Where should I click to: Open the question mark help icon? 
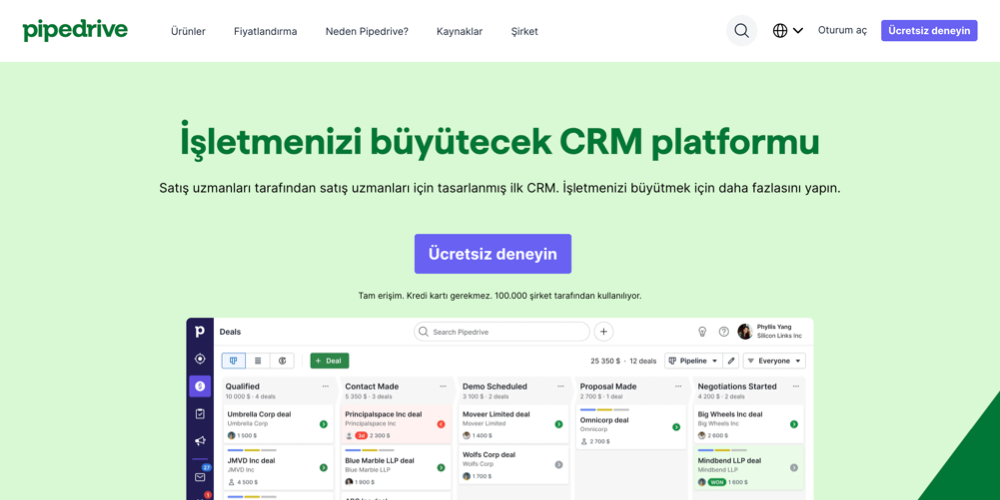point(723,332)
